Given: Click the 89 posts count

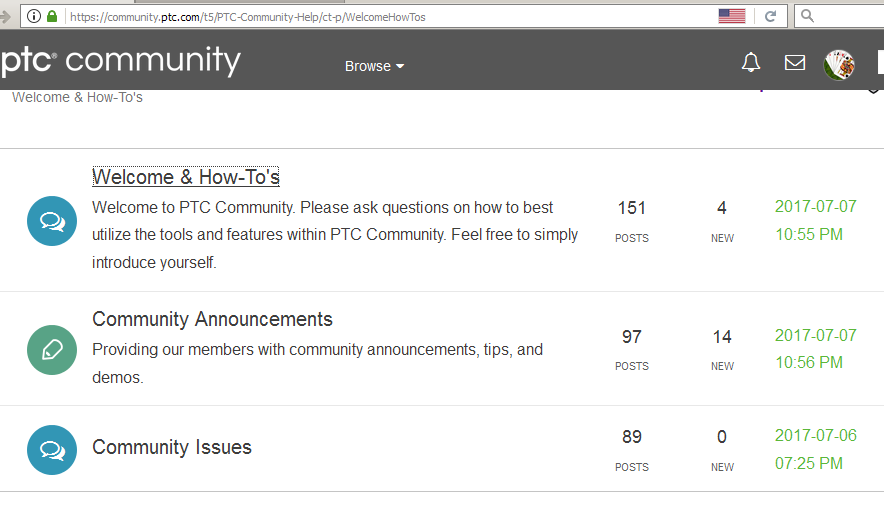Looking at the screenshot, I should (631, 437).
